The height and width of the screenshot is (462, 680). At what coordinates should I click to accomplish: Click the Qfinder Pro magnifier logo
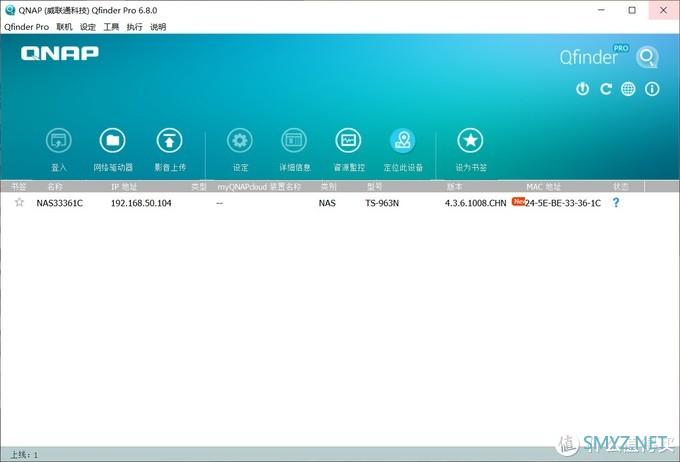click(647, 57)
